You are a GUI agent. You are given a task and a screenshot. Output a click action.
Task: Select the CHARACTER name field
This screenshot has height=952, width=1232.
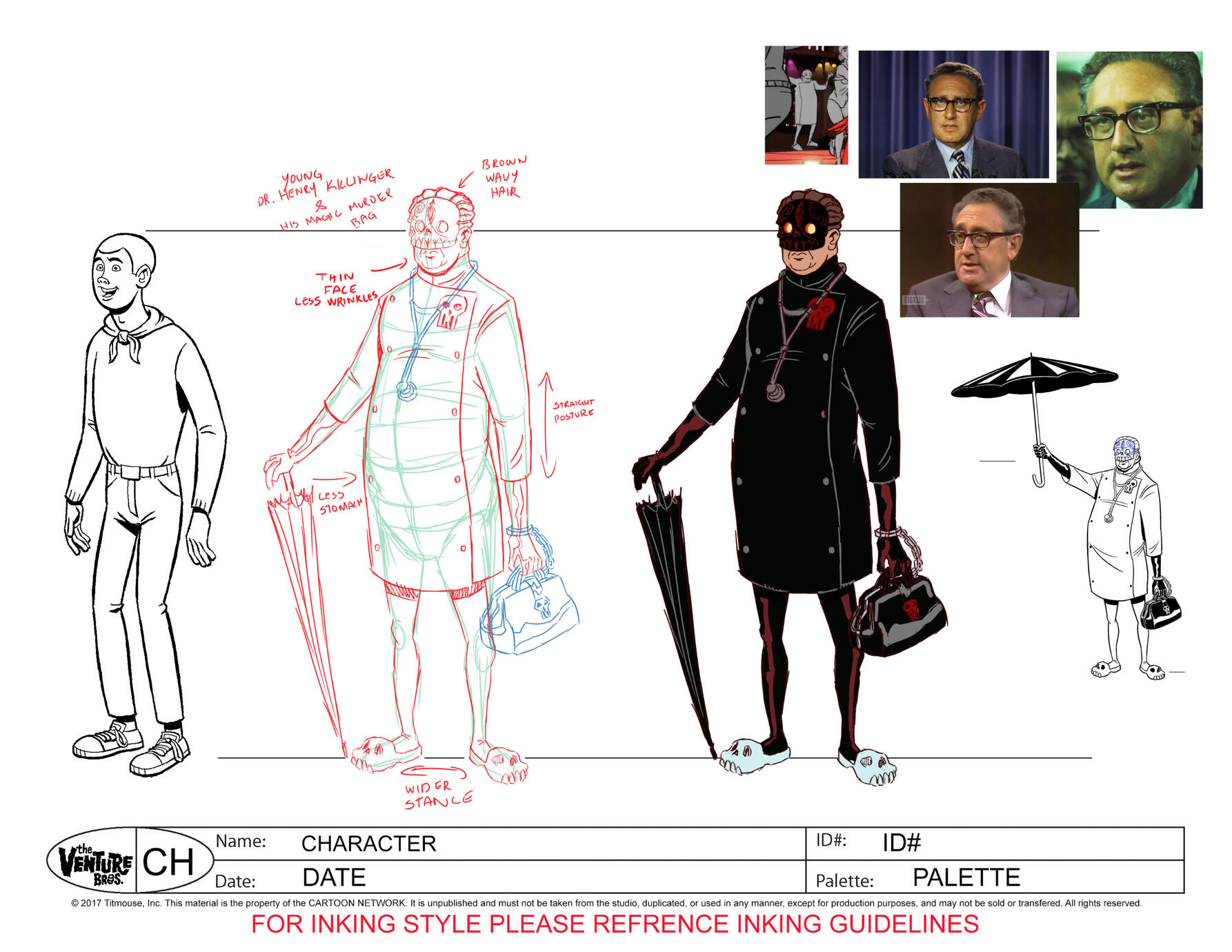[369, 843]
